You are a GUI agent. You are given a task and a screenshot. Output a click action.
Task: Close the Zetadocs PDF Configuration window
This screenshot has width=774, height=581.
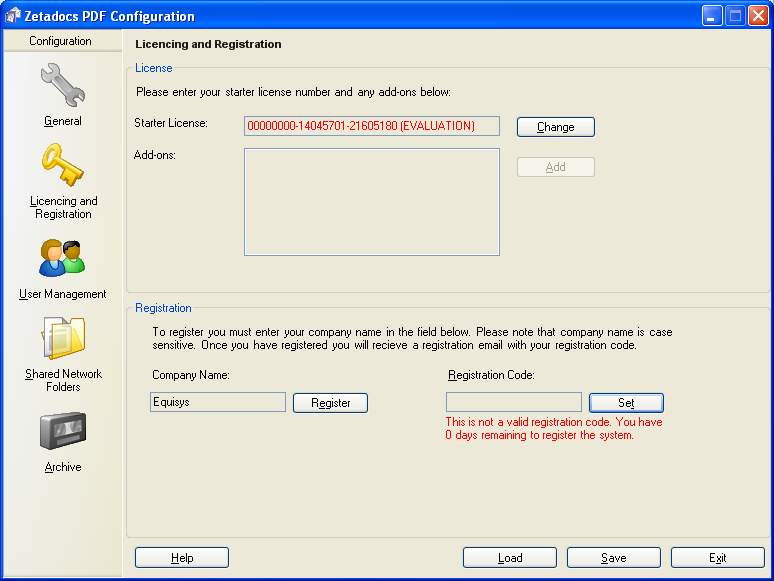757,16
